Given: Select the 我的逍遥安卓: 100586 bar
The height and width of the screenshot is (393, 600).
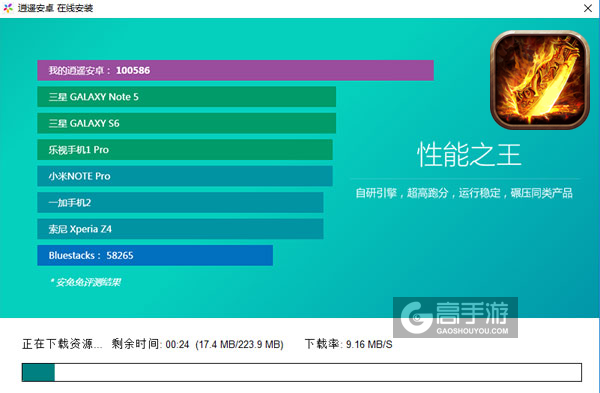Looking at the screenshot, I should point(235,70).
